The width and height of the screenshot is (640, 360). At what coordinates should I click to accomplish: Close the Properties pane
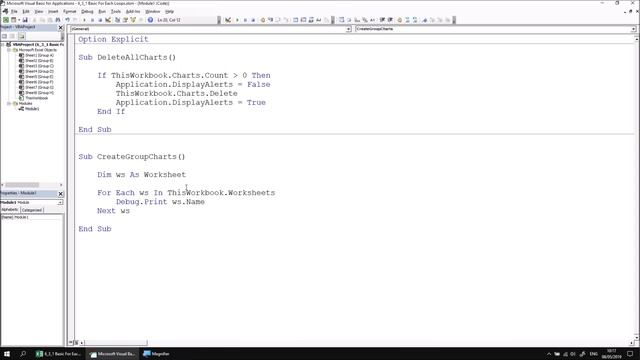click(61, 193)
